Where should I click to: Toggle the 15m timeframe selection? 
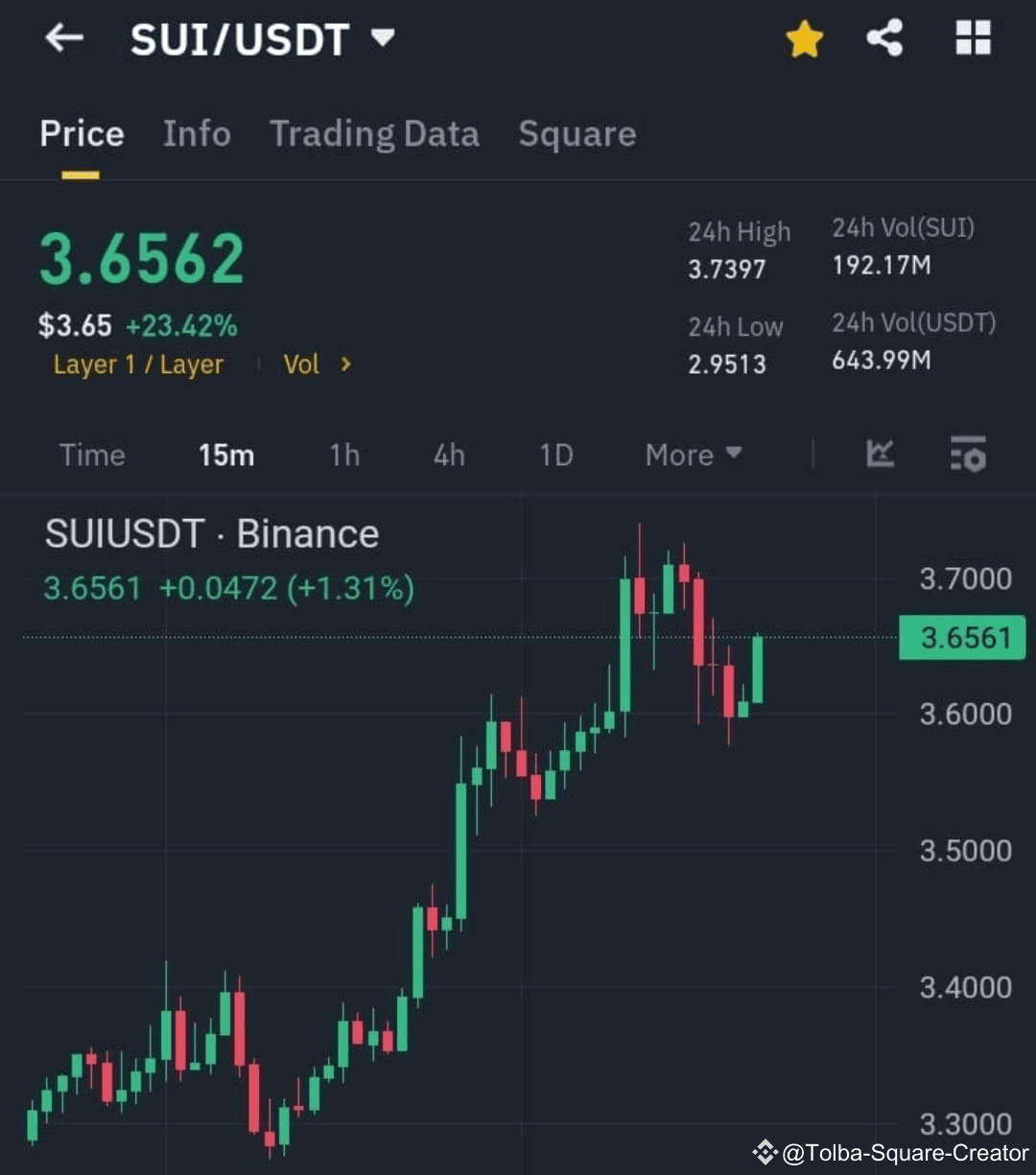(226, 456)
